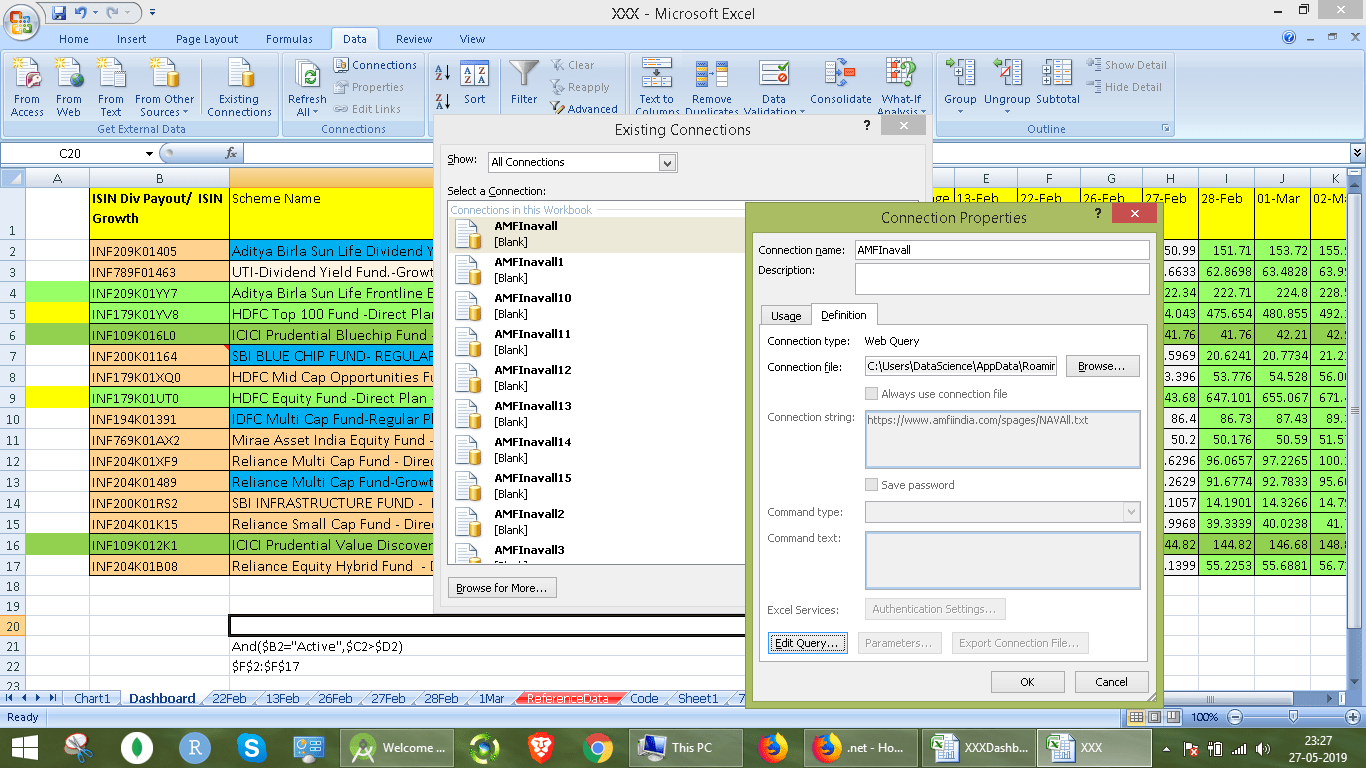Click the Description text box
This screenshot has width=1366, height=768.
coord(1001,279)
